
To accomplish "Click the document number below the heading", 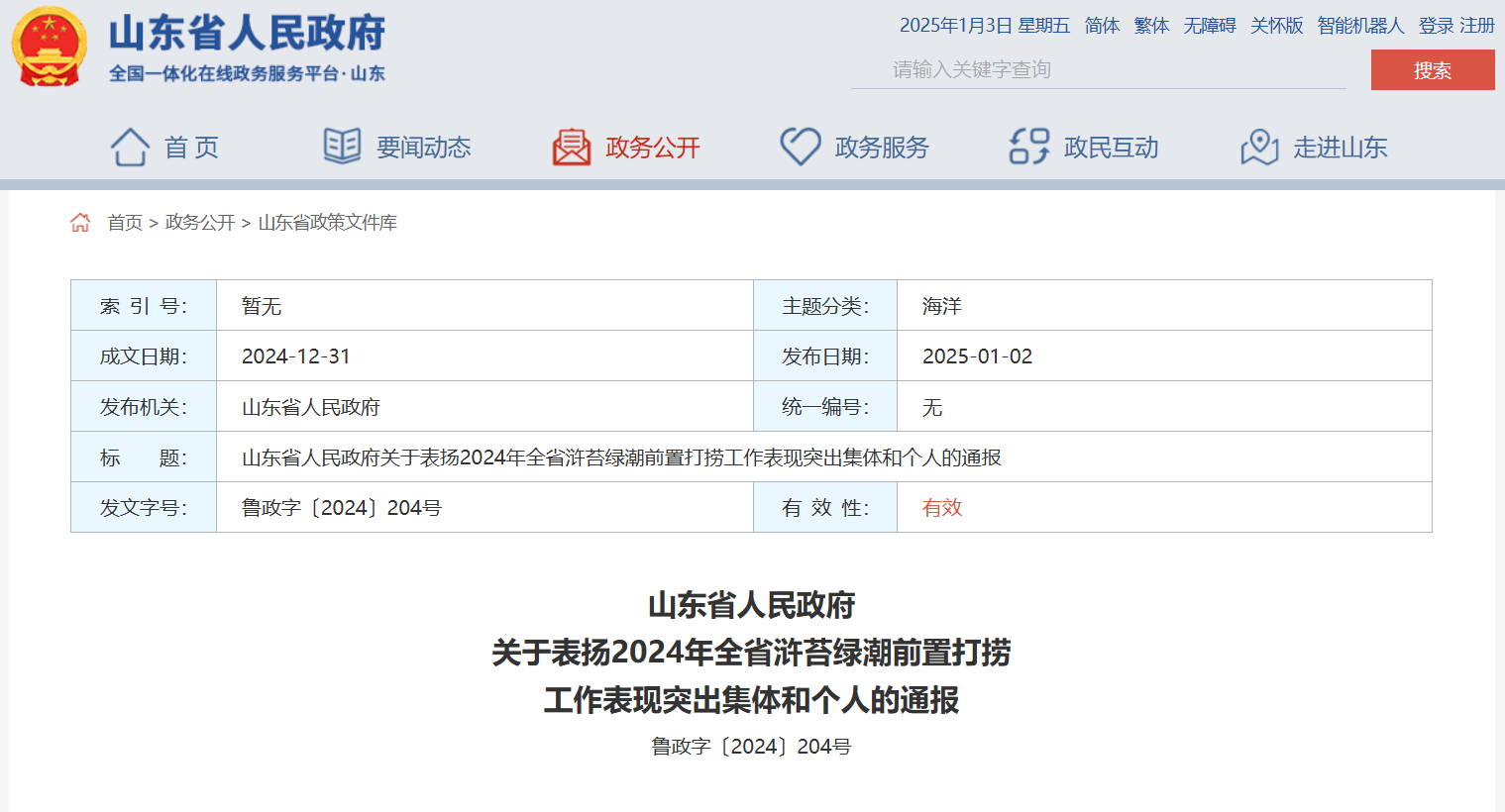I will 751,747.
